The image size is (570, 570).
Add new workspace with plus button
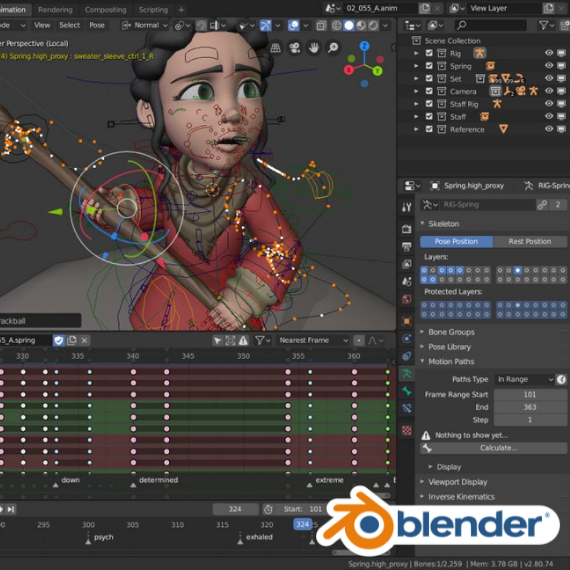[x=181, y=10]
